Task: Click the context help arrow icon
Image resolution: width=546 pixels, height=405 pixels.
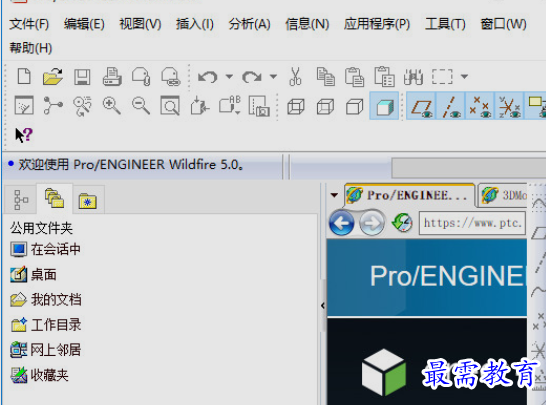Action: pyautogui.click(x=24, y=135)
